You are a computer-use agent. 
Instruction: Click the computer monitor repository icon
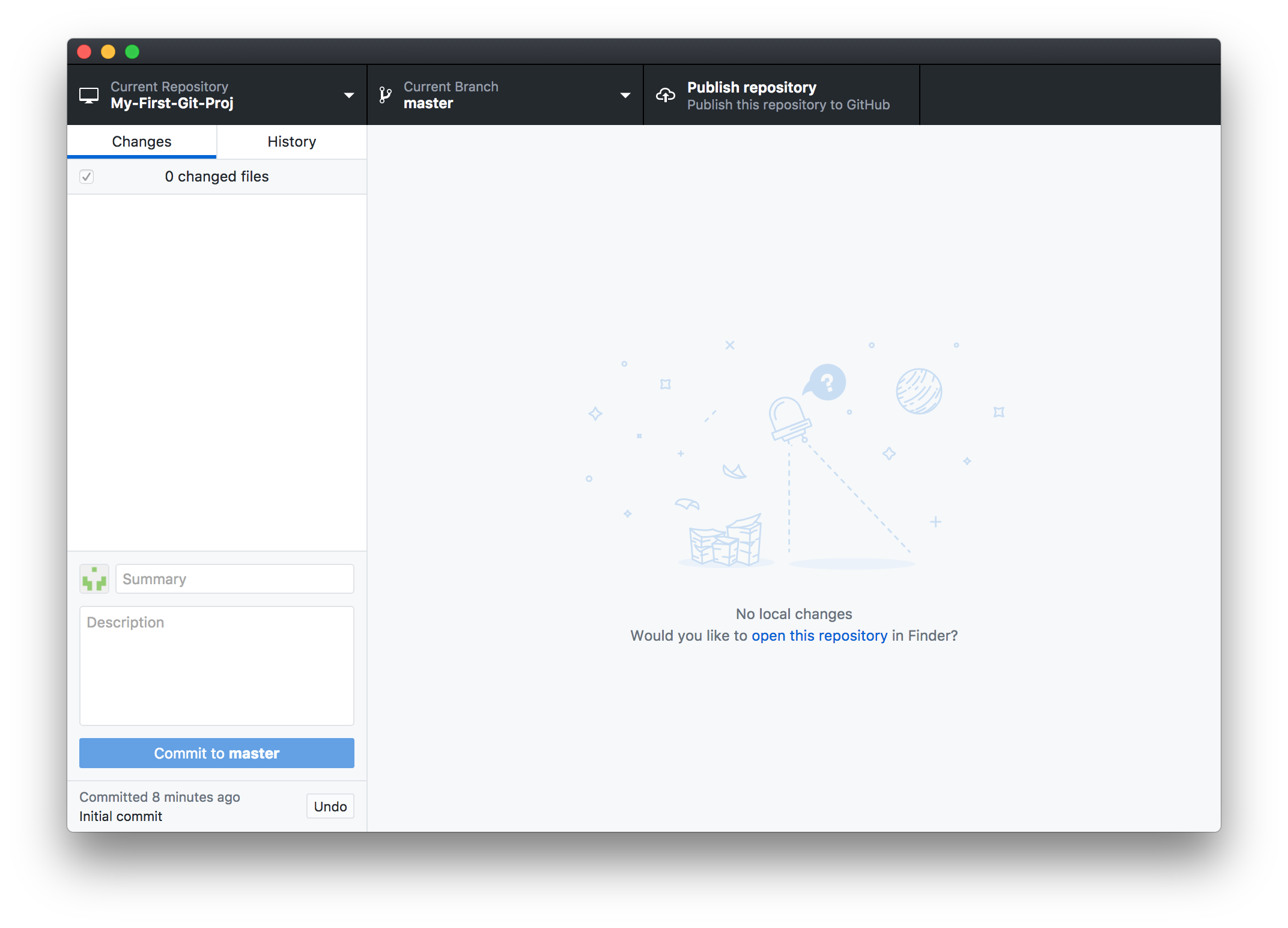click(89, 96)
